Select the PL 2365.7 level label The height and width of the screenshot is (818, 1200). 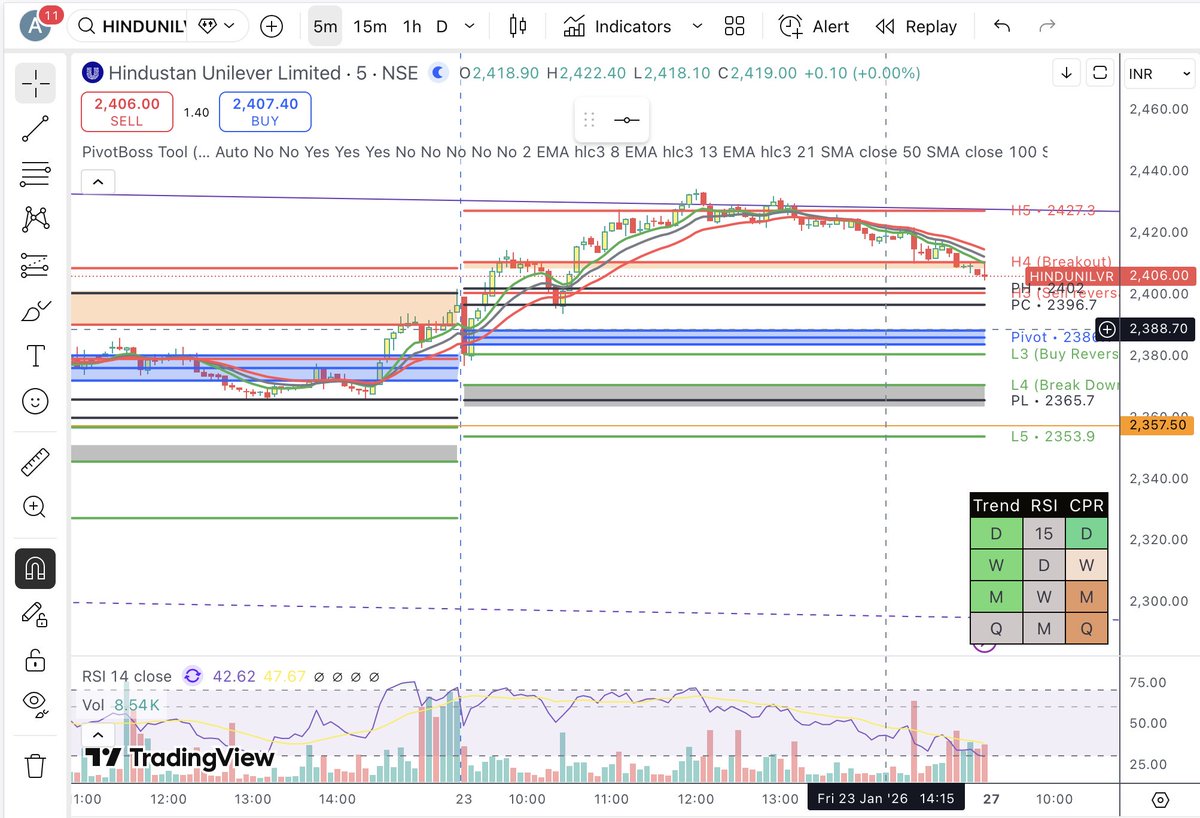pyautogui.click(x=1052, y=400)
